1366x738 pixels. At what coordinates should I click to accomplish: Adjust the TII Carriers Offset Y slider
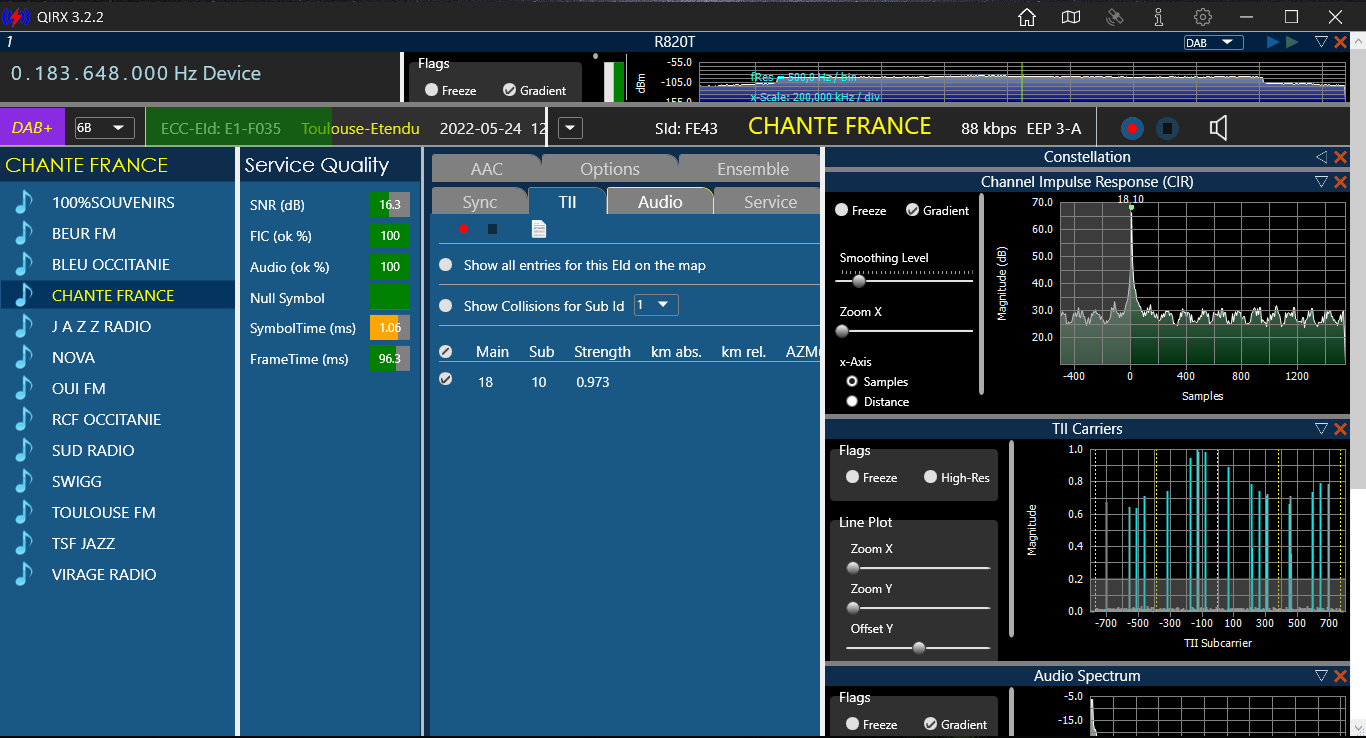918,648
